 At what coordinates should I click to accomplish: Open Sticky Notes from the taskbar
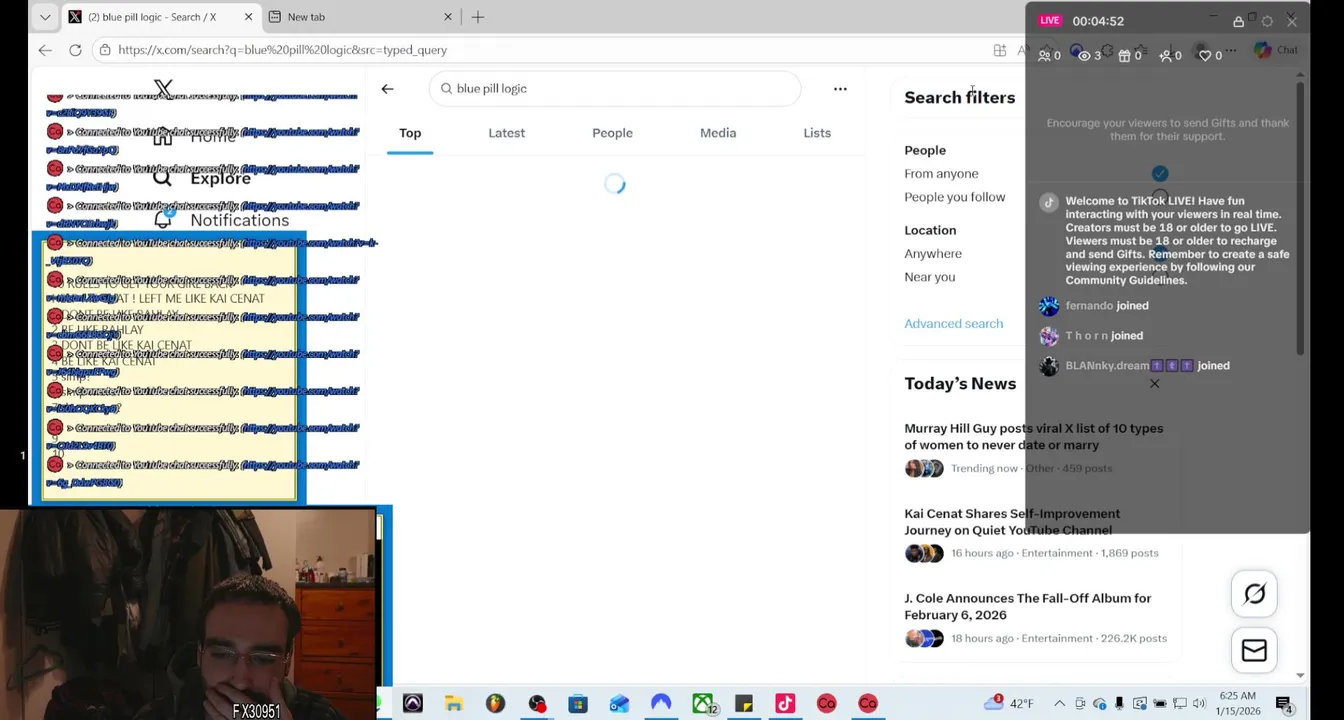coord(743,704)
